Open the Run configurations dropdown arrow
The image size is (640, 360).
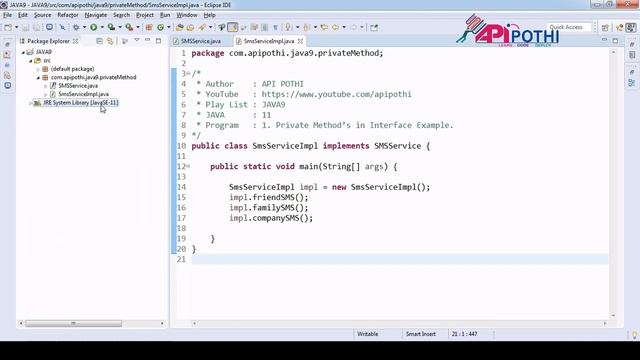pyautogui.click(x=102, y=27)
